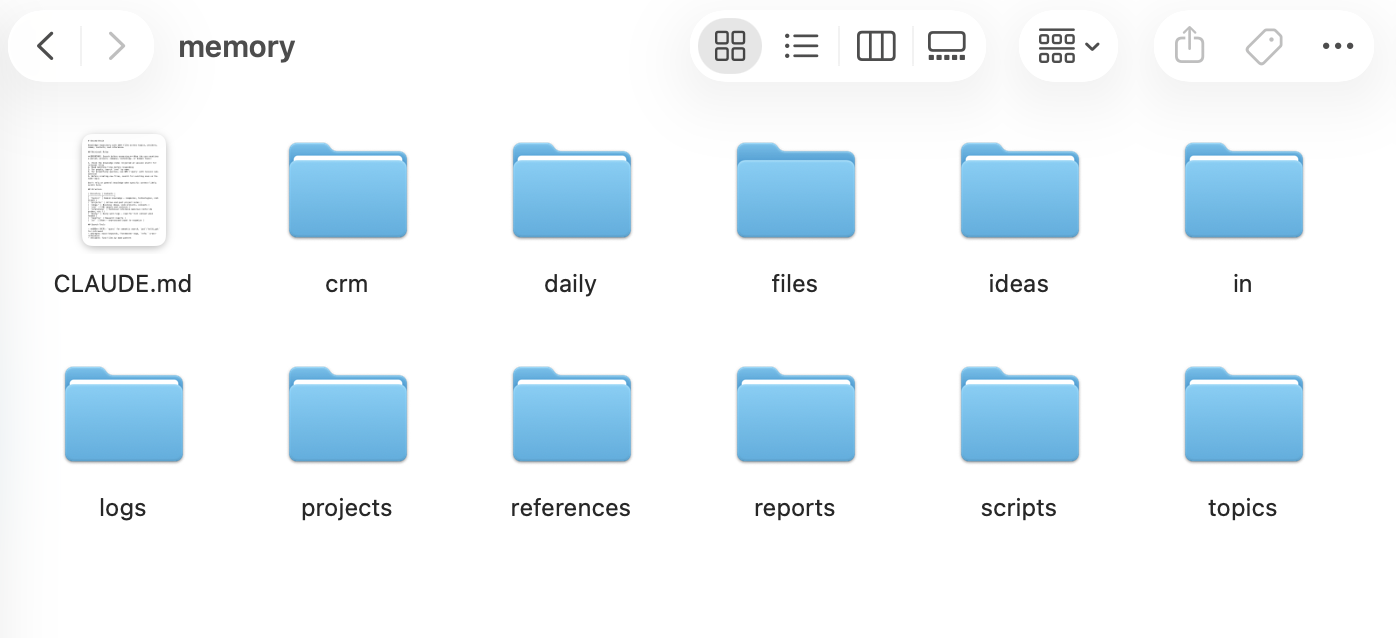The image size is (1396, 638).
Task: Select the crm folder icon
Action: [x=347, y=190]
